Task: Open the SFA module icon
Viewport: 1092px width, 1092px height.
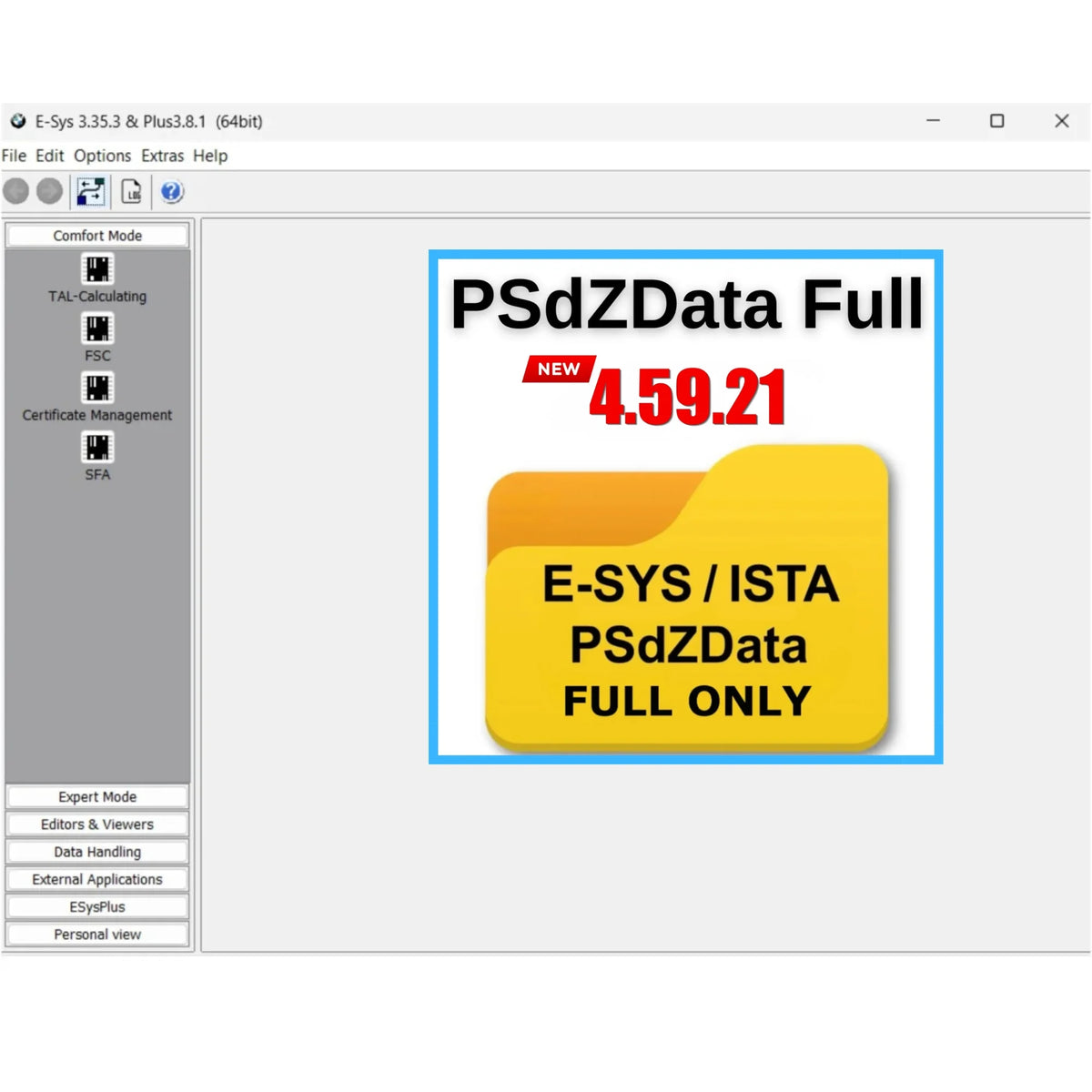Action: [97, 447]
